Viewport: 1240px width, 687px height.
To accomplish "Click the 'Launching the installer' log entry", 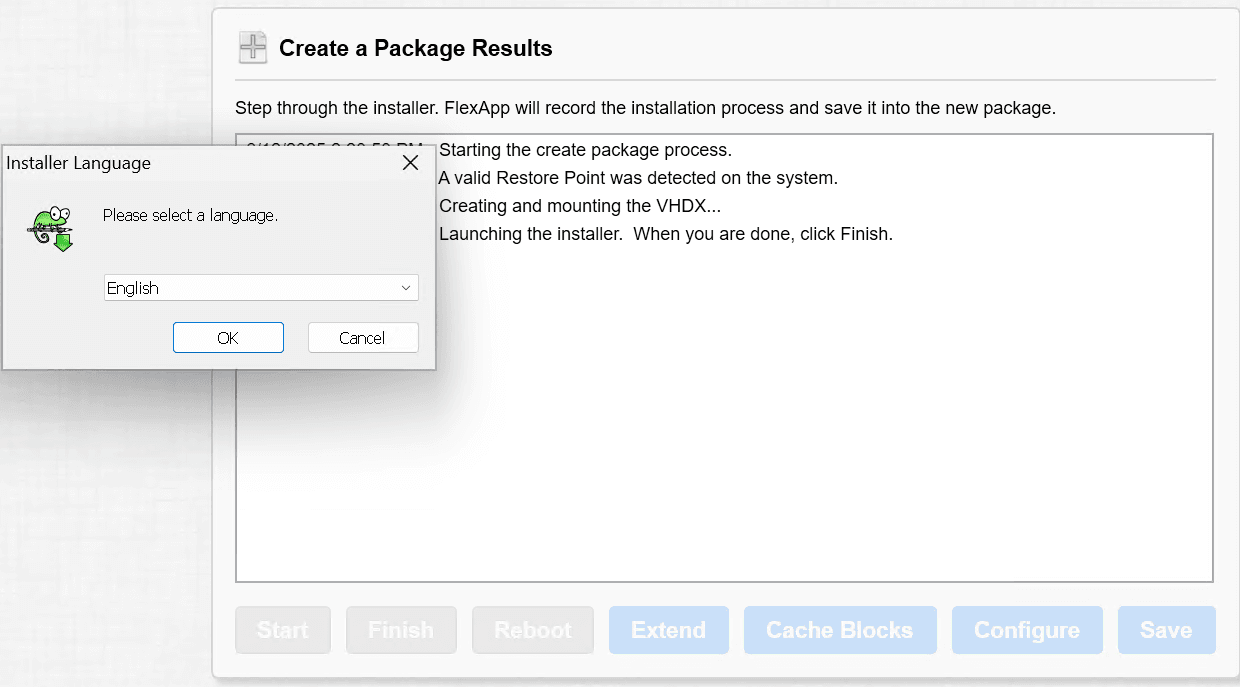I will (665, 235).
